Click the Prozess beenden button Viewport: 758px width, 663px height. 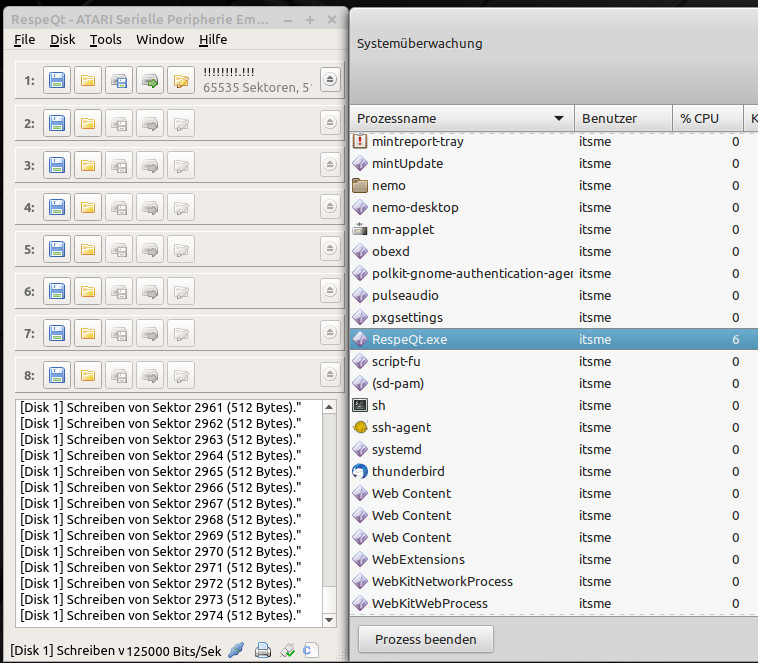click(425, 639)
